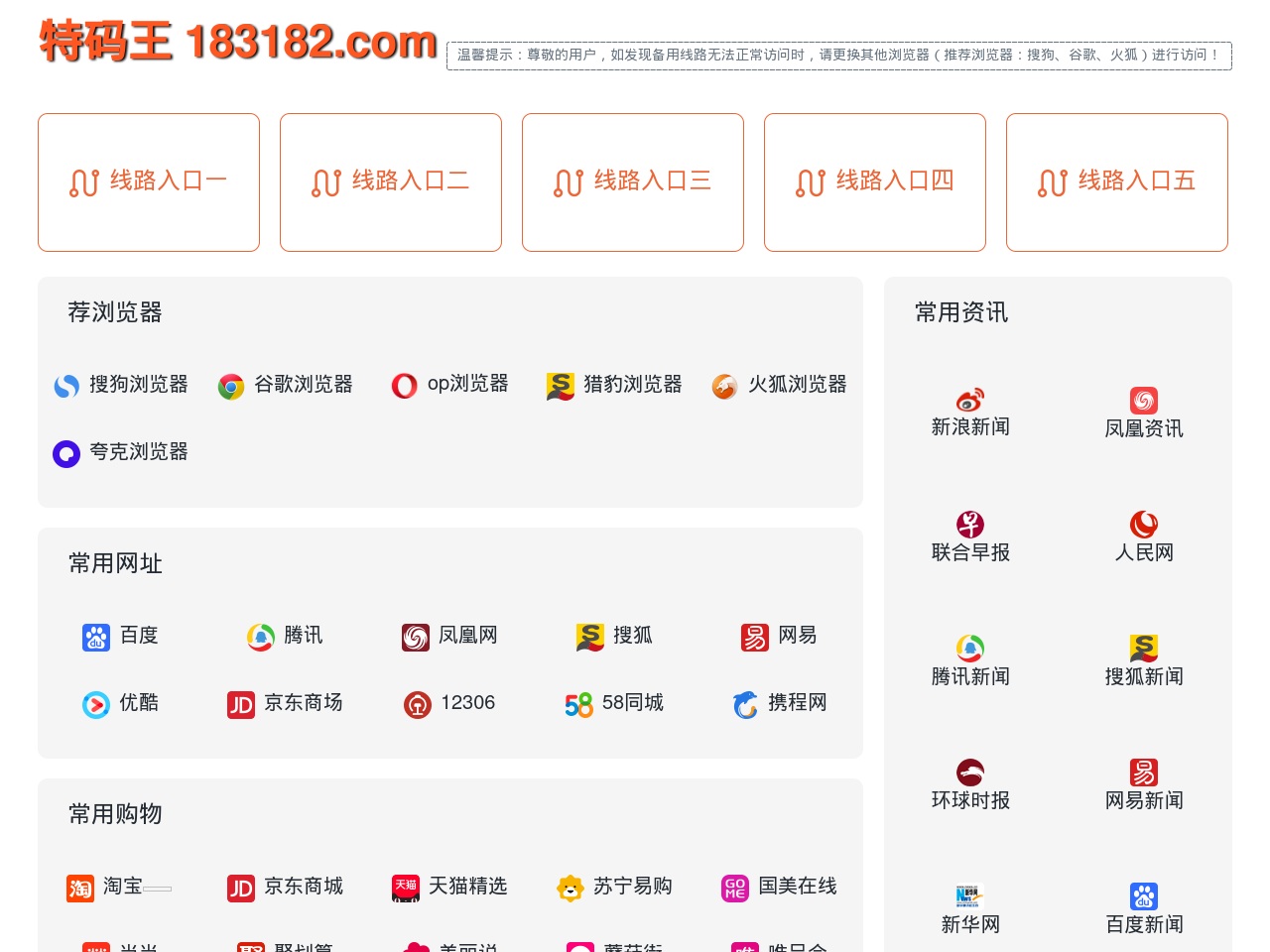The height and width of the screenshot is (952, 1270).
Task: Click the 58同城 icon
Action: (578, 704)
